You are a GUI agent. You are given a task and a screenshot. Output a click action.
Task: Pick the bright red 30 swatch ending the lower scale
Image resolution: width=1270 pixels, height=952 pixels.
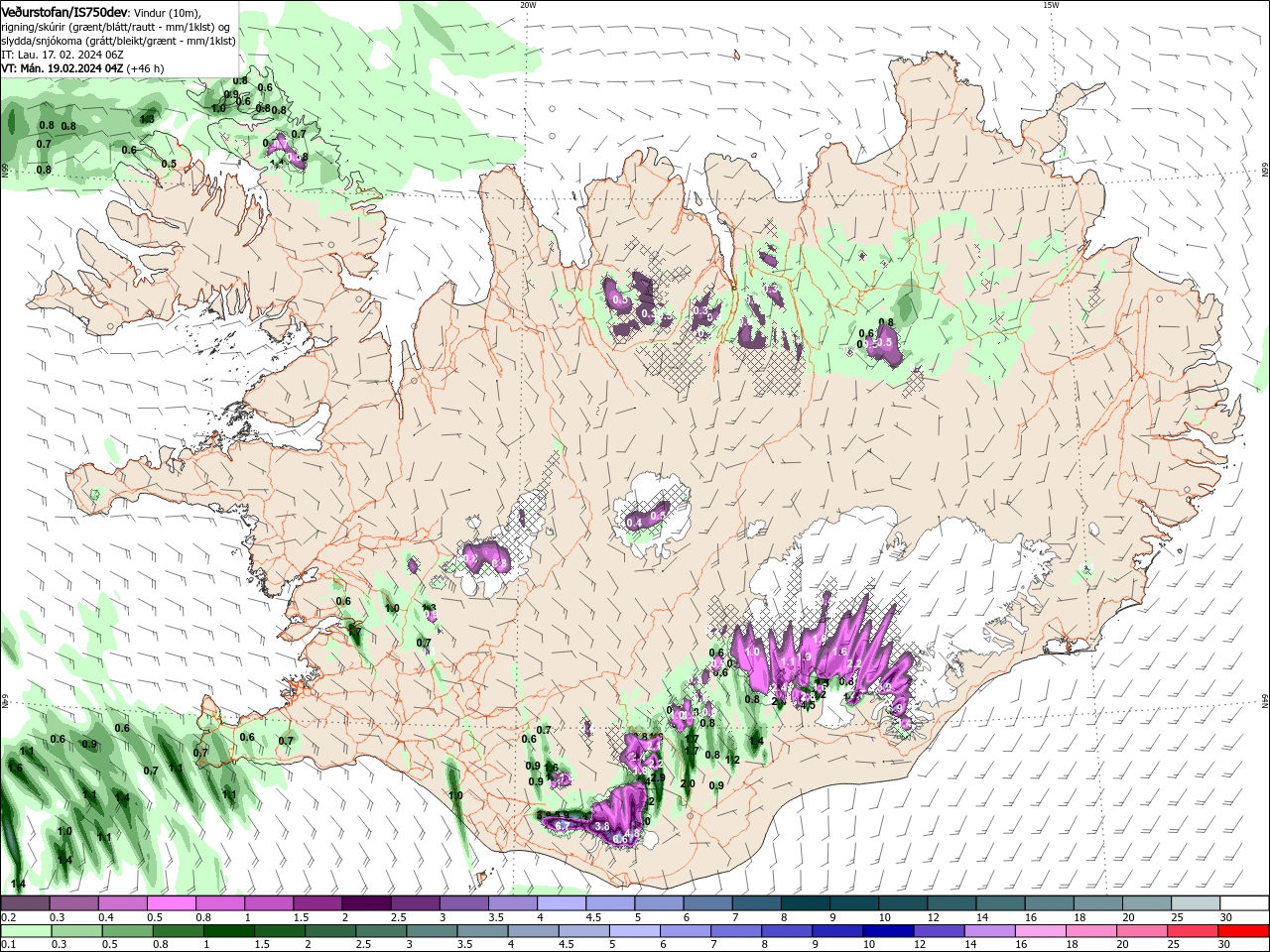point(1243,931)
